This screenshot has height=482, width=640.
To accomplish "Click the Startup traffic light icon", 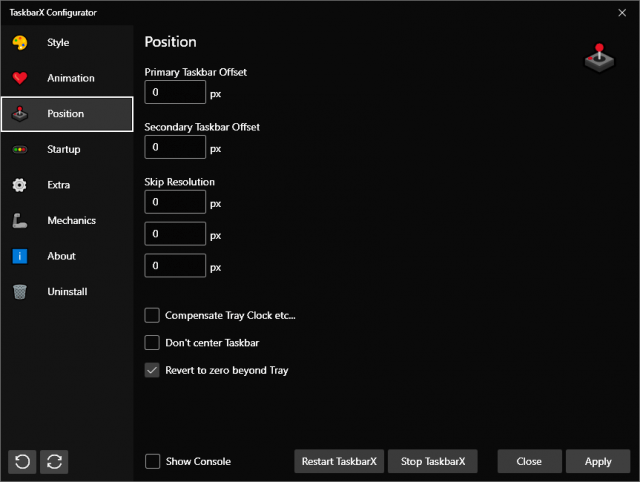I will (x=19, y=150).
